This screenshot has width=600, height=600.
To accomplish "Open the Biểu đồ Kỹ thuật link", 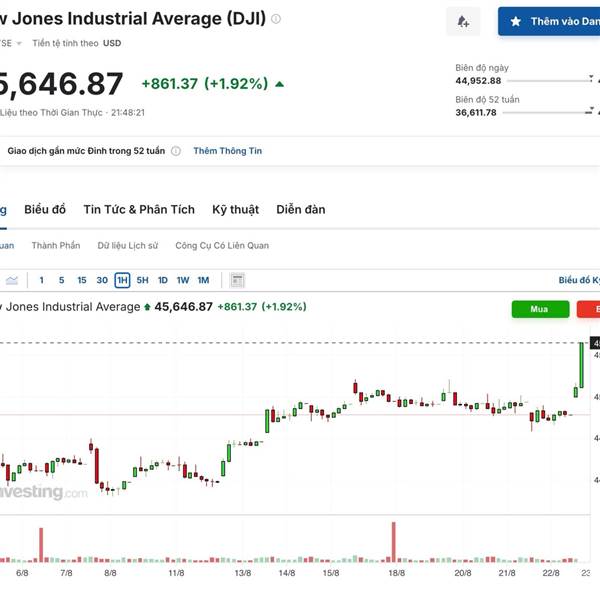I will (579, 280).
